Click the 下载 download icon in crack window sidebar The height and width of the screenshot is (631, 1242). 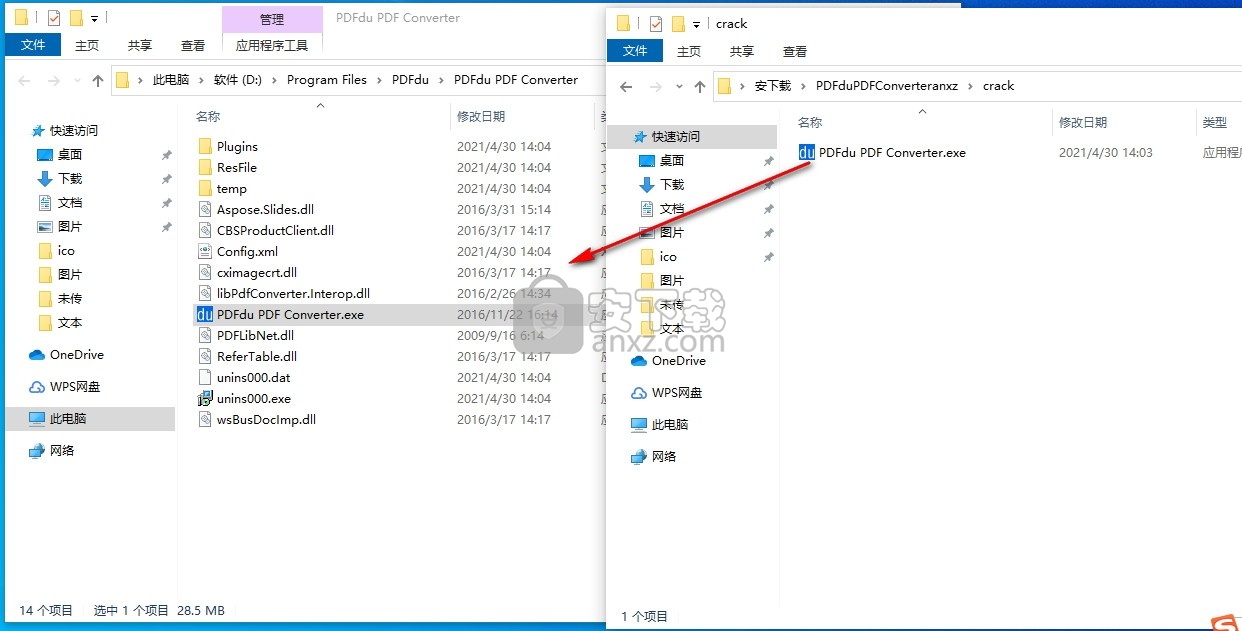click(x=647, y=185)
